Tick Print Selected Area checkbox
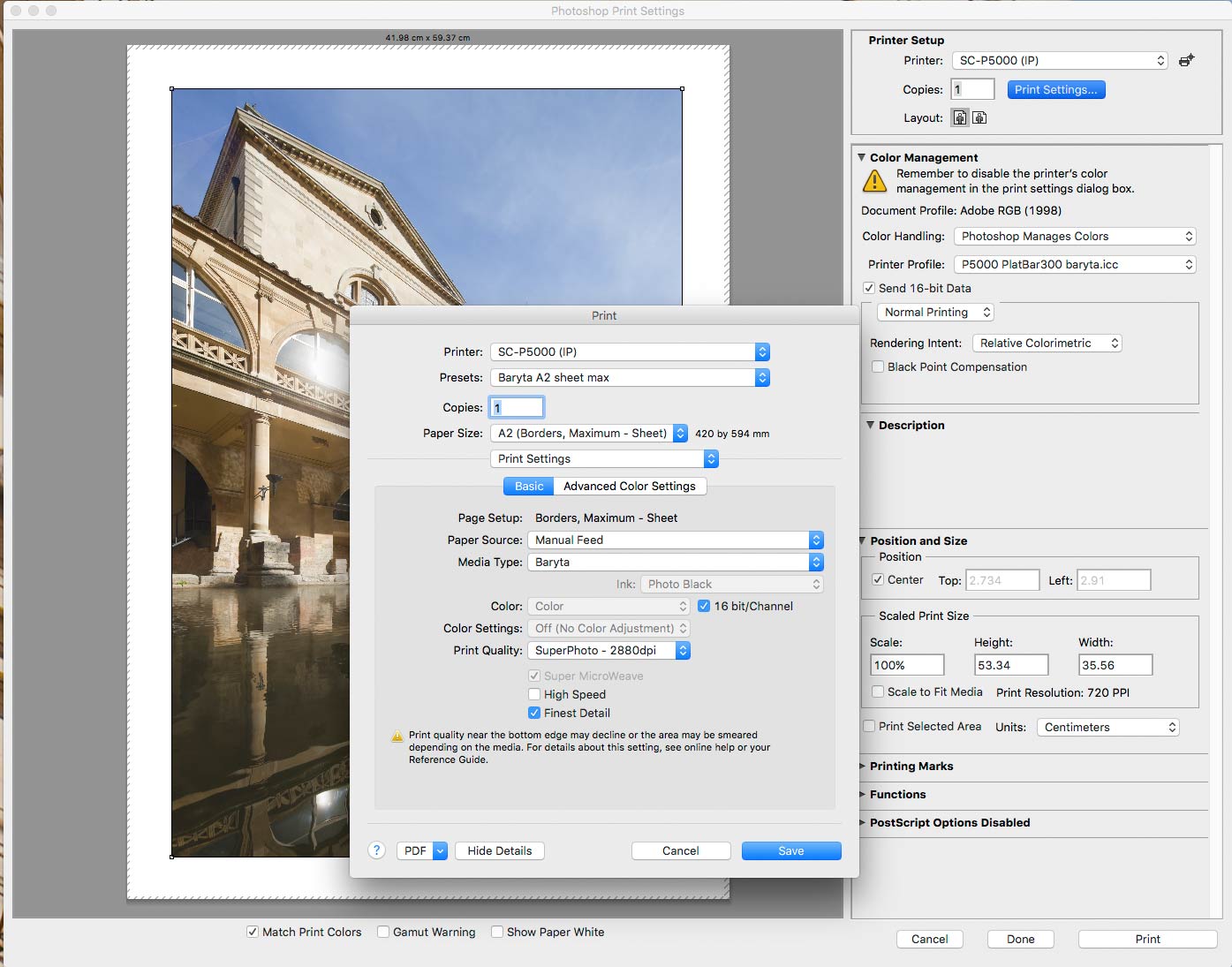Image resolution: width=1232 pixels, height=967 pixels. 869,726
